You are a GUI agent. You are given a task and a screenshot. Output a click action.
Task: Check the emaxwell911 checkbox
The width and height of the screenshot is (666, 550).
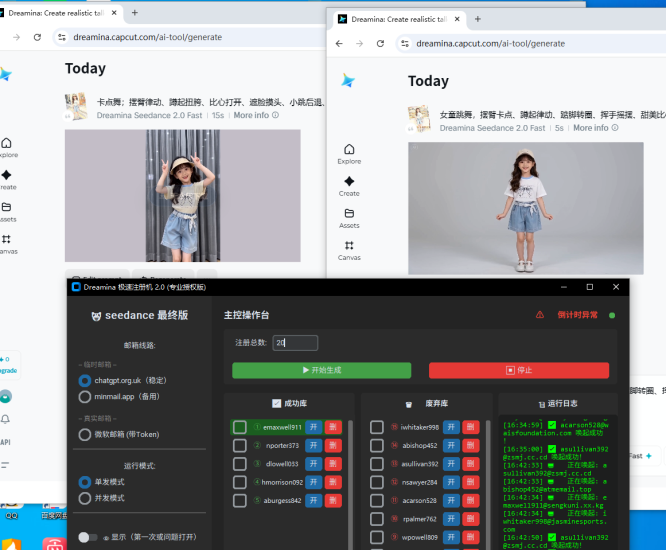240,427
